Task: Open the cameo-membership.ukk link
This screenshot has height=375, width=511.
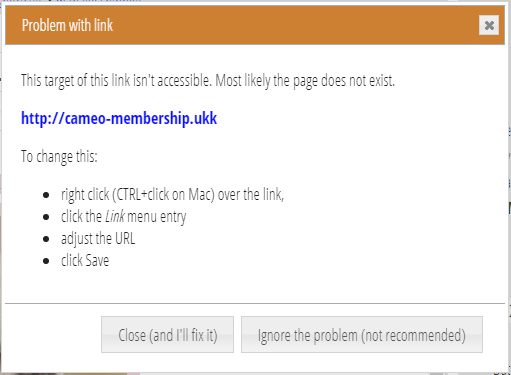Action: [119, 118]
